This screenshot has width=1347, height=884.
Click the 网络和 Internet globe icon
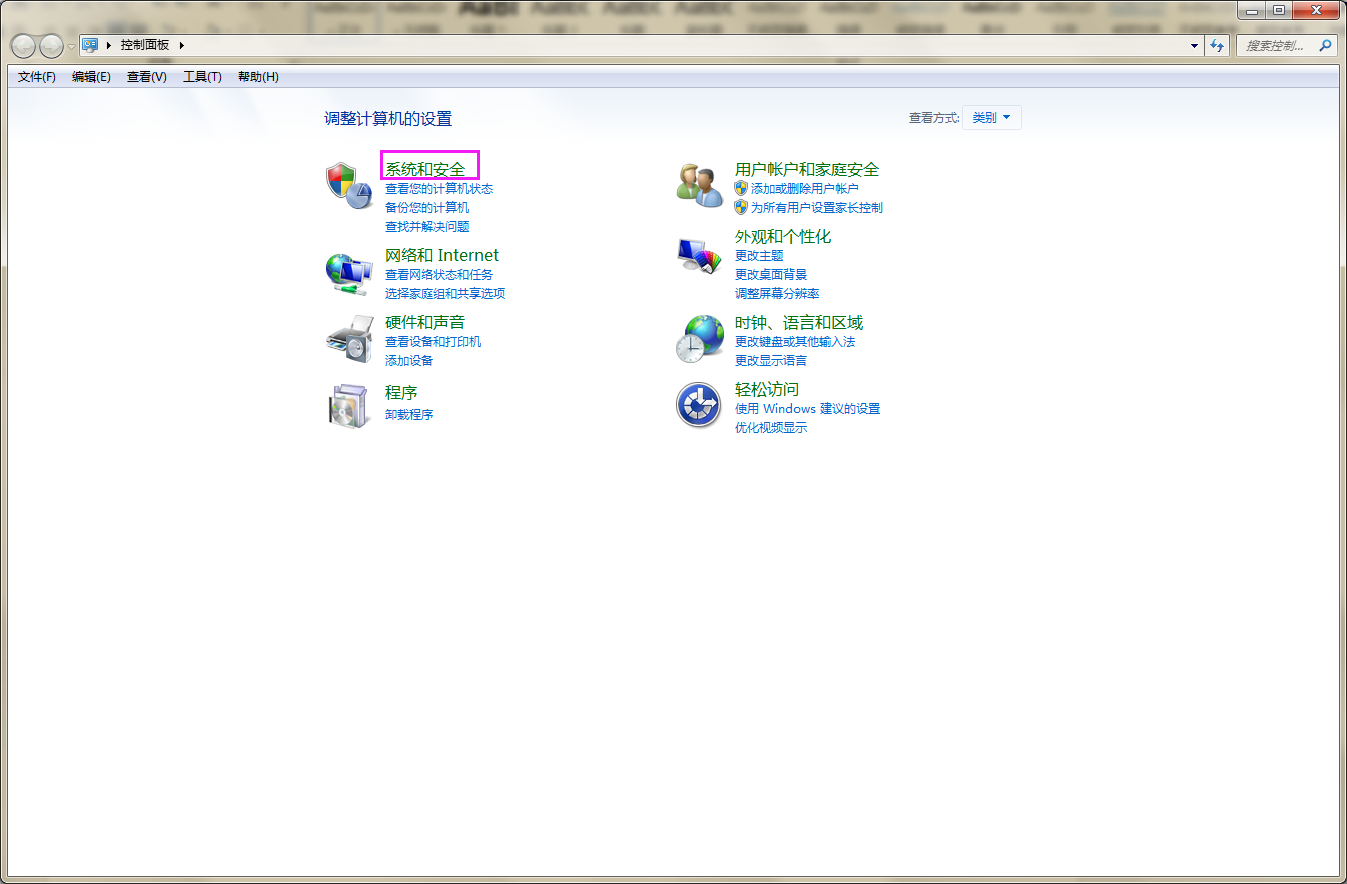pyautogui.click(x=349, y=273)
